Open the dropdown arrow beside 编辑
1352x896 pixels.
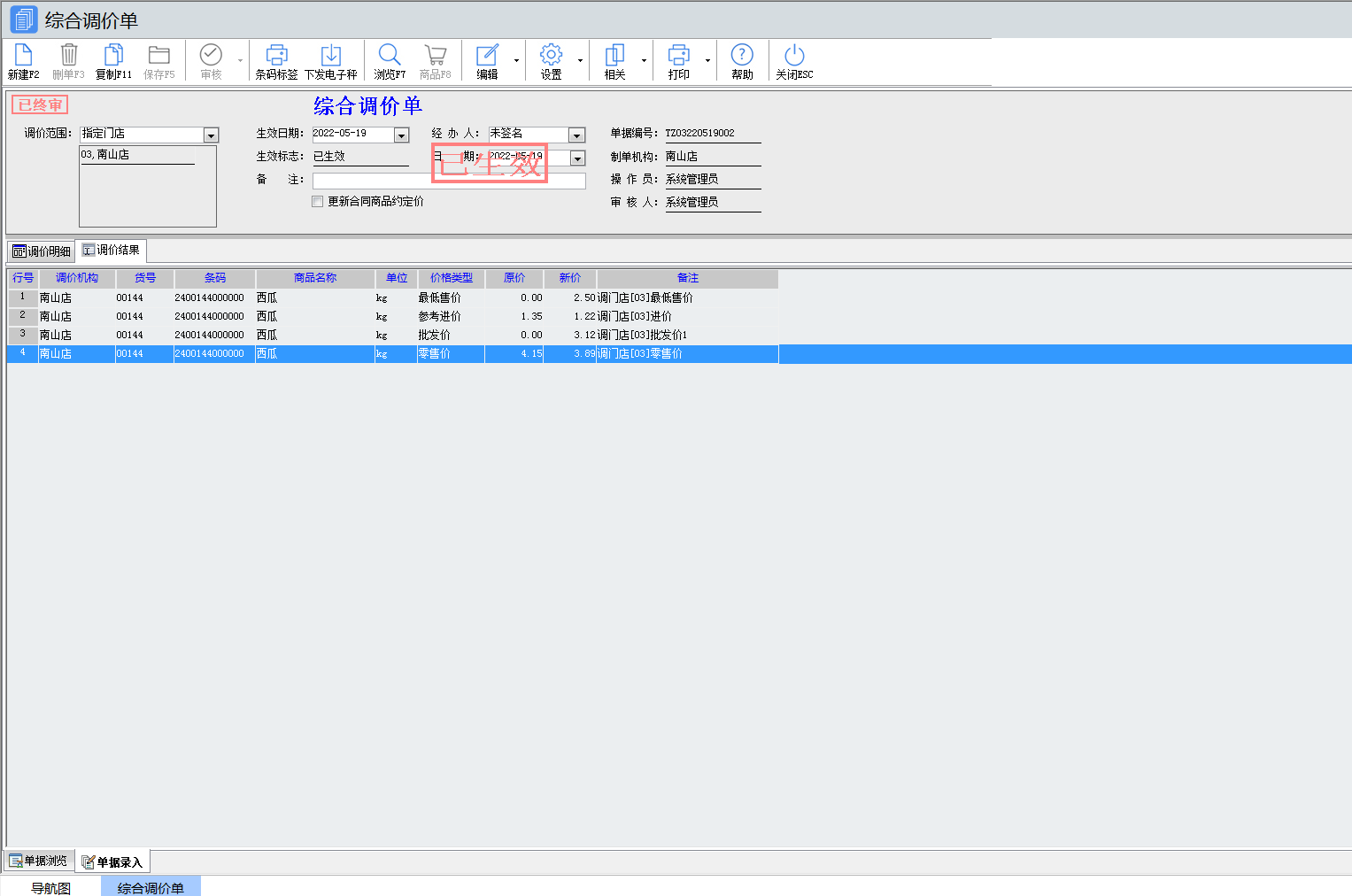click(x=516, y=61)
